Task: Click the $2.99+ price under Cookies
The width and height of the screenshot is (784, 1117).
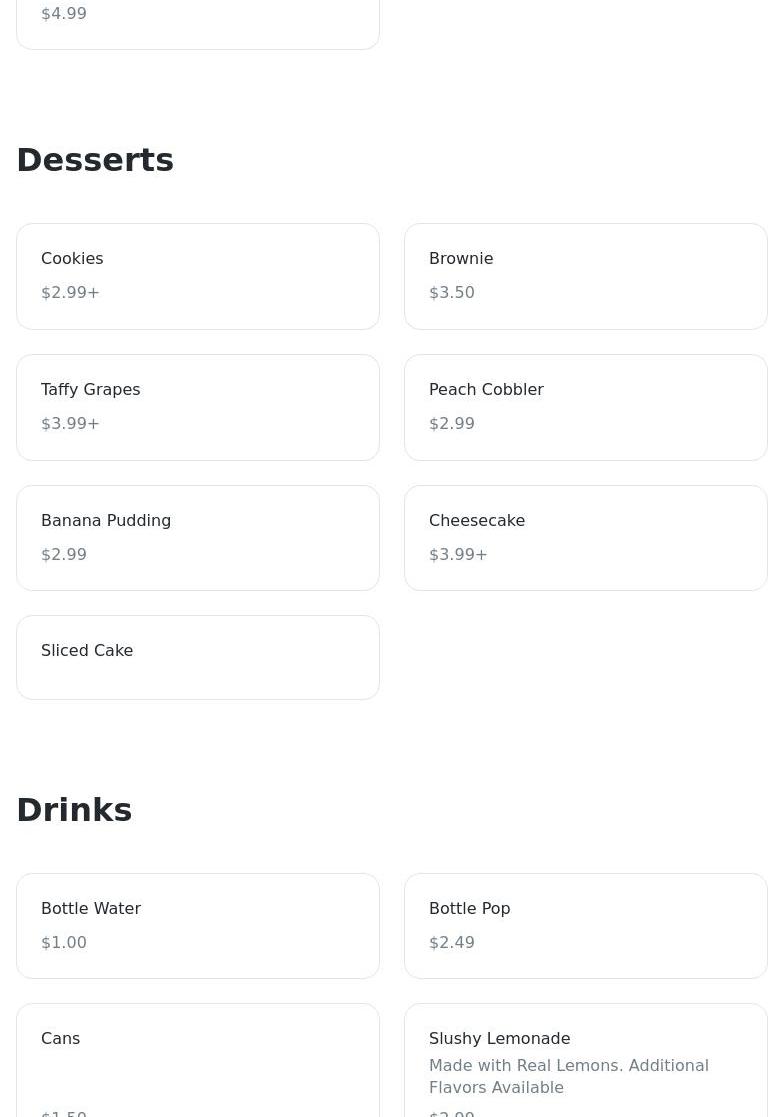Action: [x=70, y=293]
